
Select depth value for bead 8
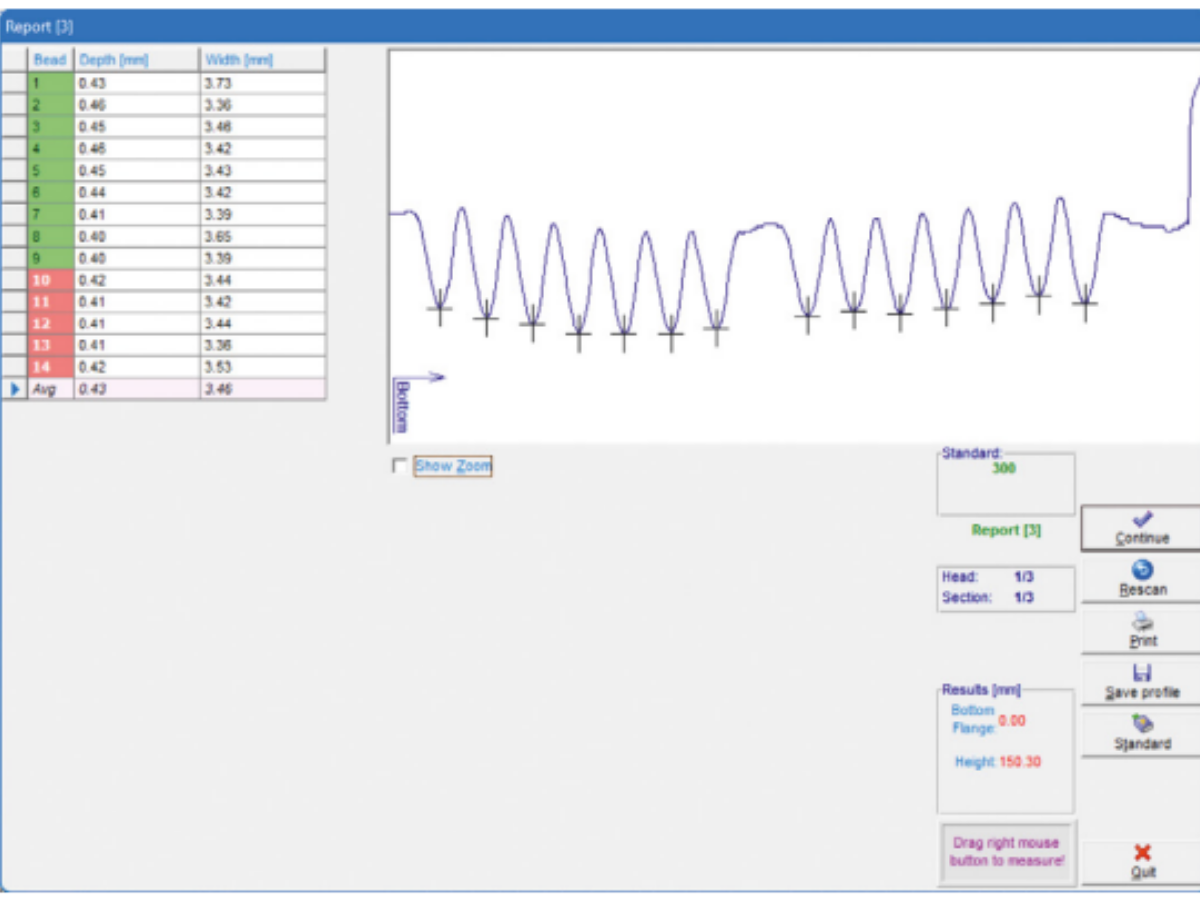point(136,236)
